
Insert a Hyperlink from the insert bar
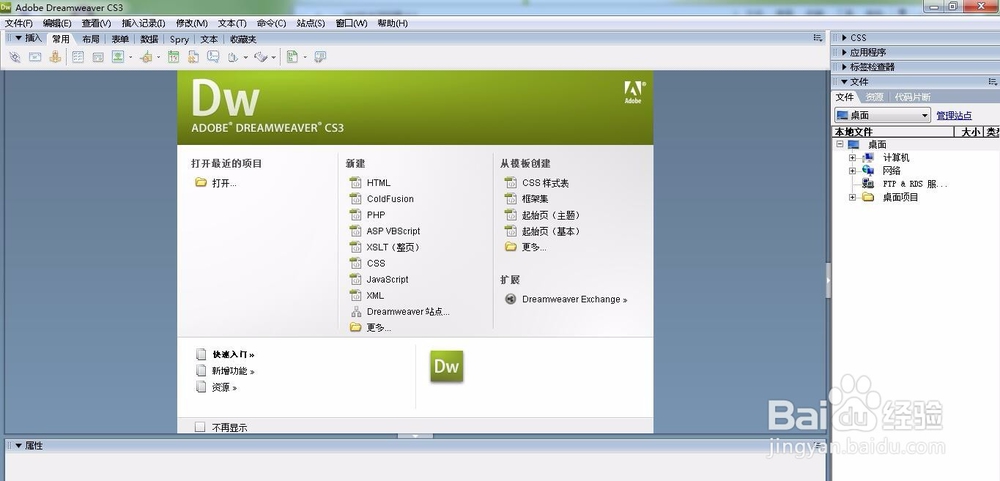pos(15,57)
